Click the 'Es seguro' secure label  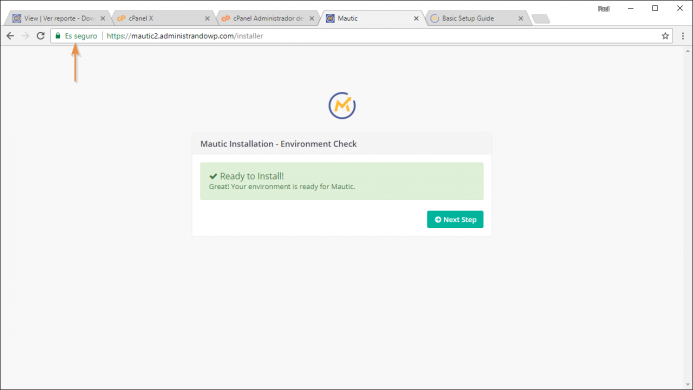(x=81, y=36)
